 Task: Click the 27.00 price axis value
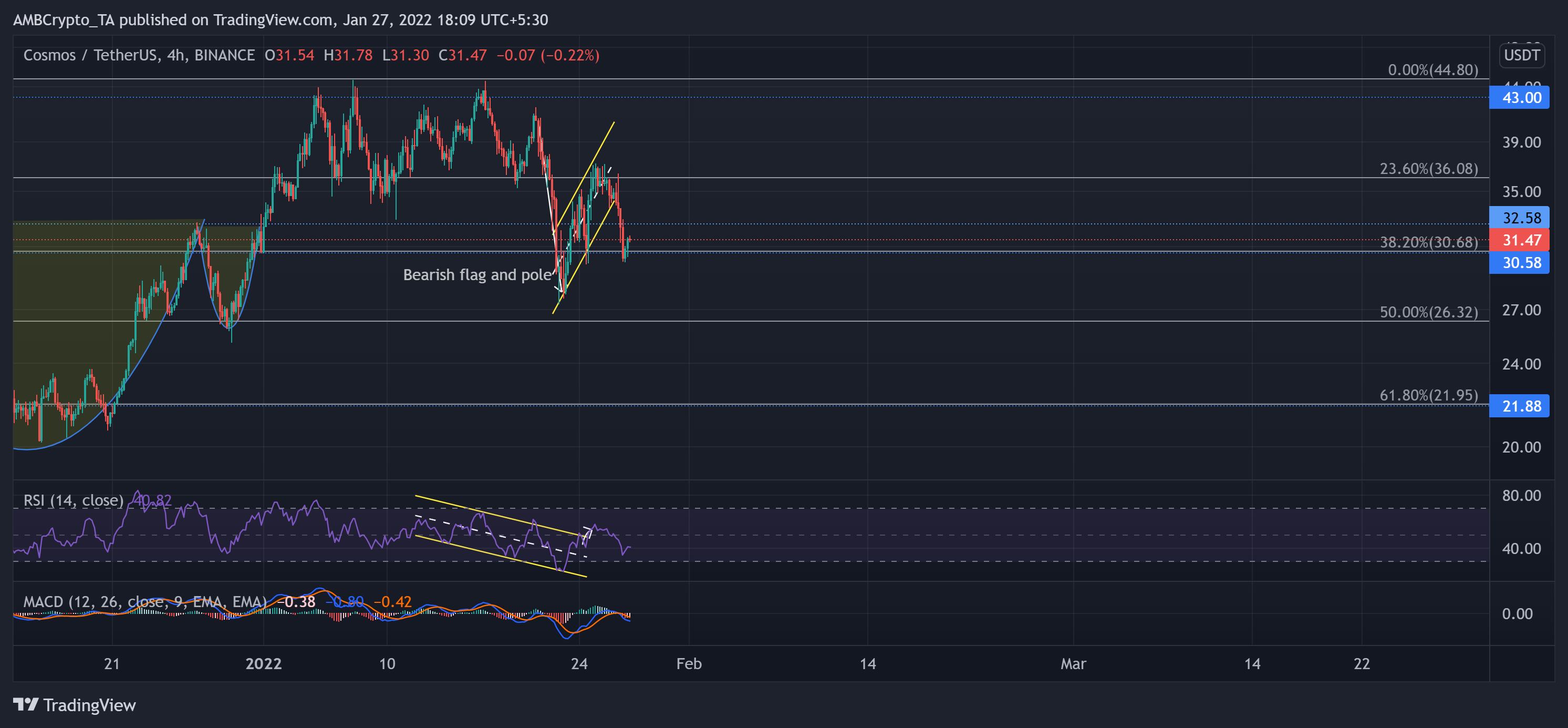pos(1521,310)
